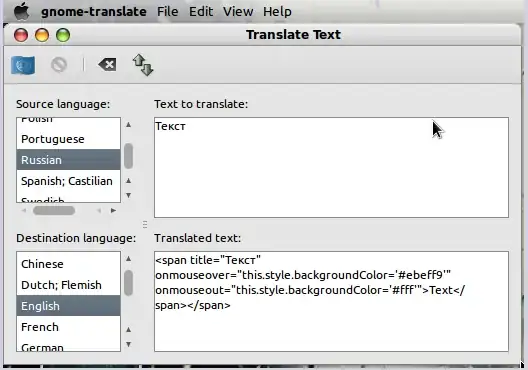Click inside the Text to translate field
This screenshot has height=370, width=528.
click(331, 167)
